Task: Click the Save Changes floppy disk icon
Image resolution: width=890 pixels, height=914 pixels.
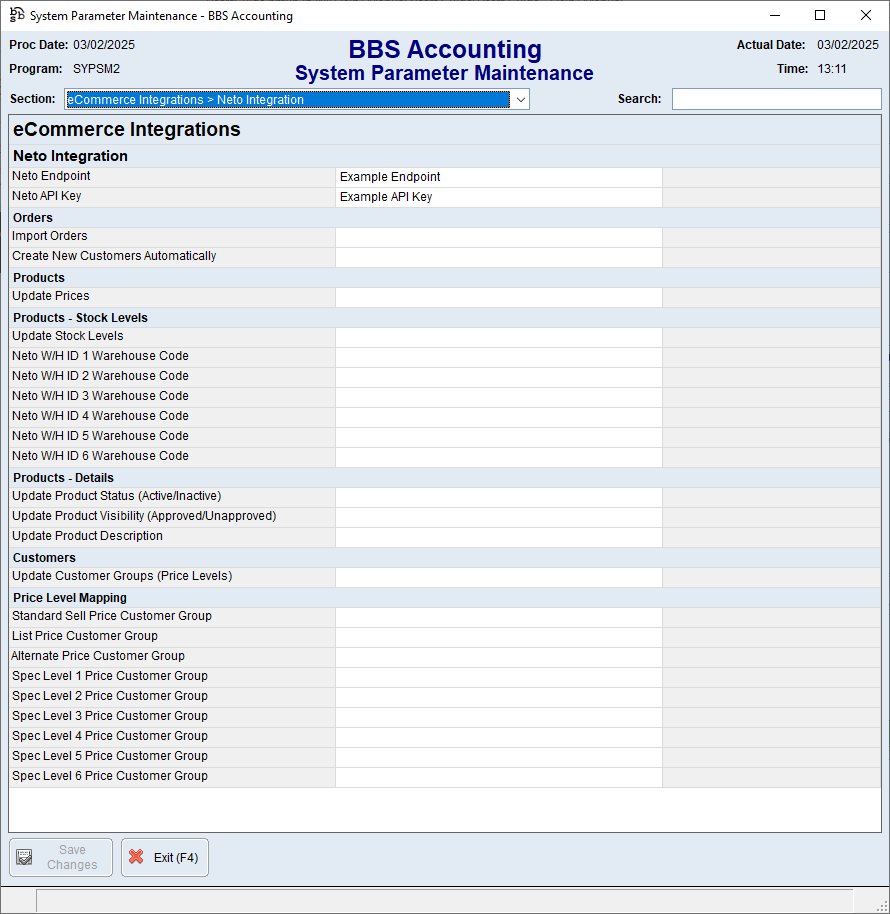Action: click(x=23, y=857)
